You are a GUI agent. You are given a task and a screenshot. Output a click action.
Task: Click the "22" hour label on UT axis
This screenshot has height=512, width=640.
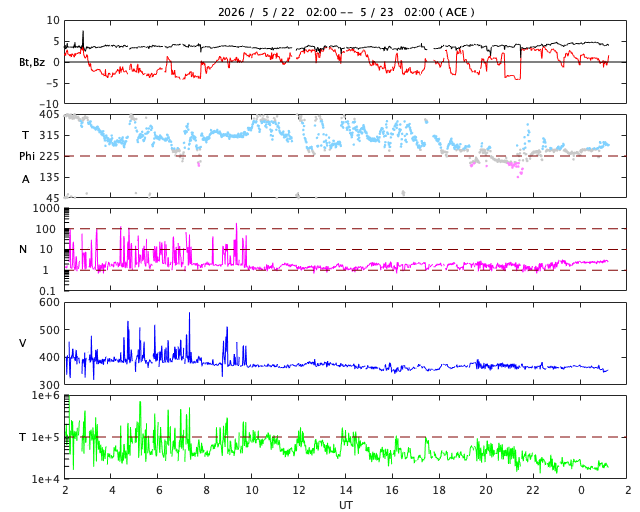click(x=533, y=490)
